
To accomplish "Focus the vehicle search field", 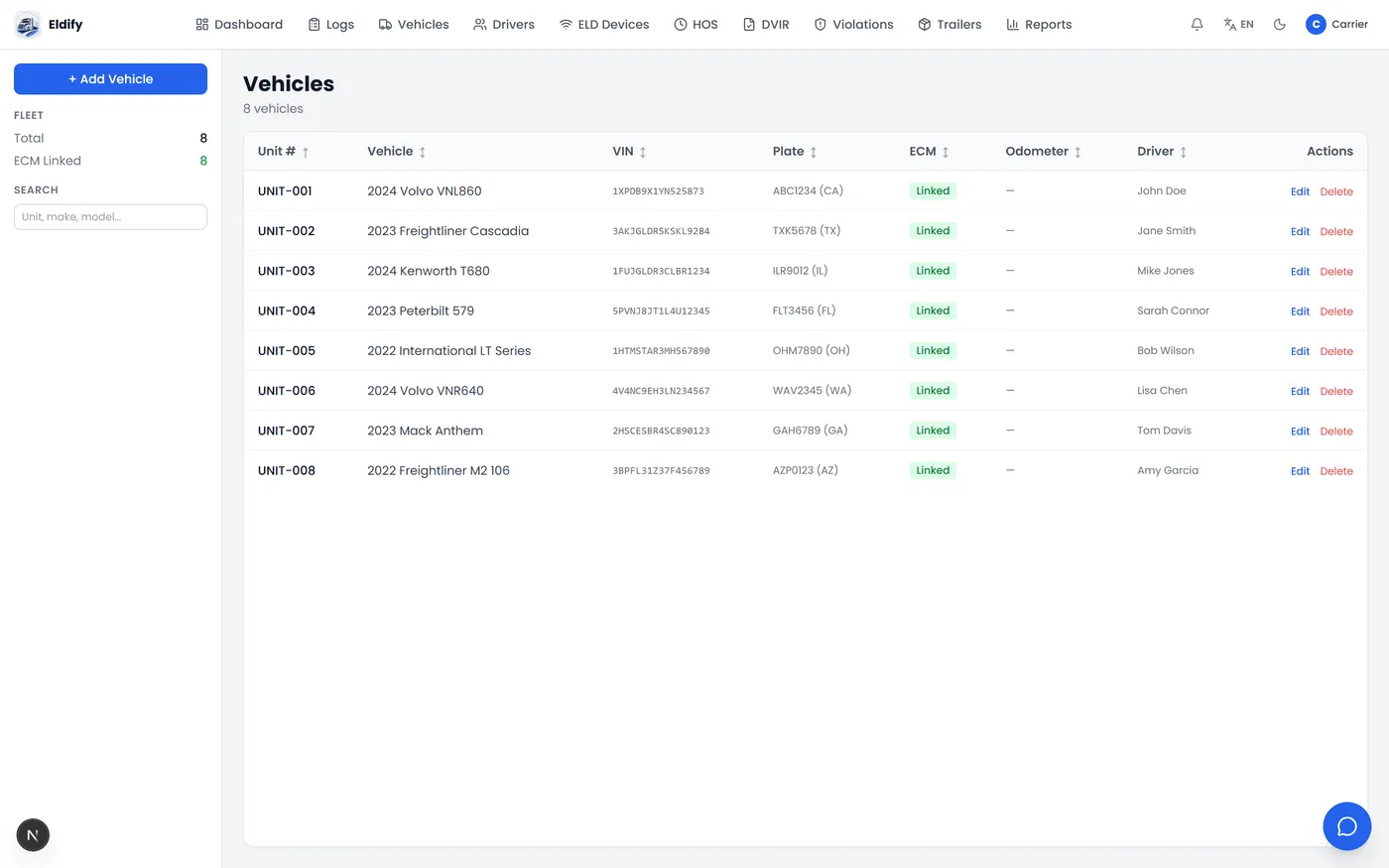I will (x=110, y=216).
